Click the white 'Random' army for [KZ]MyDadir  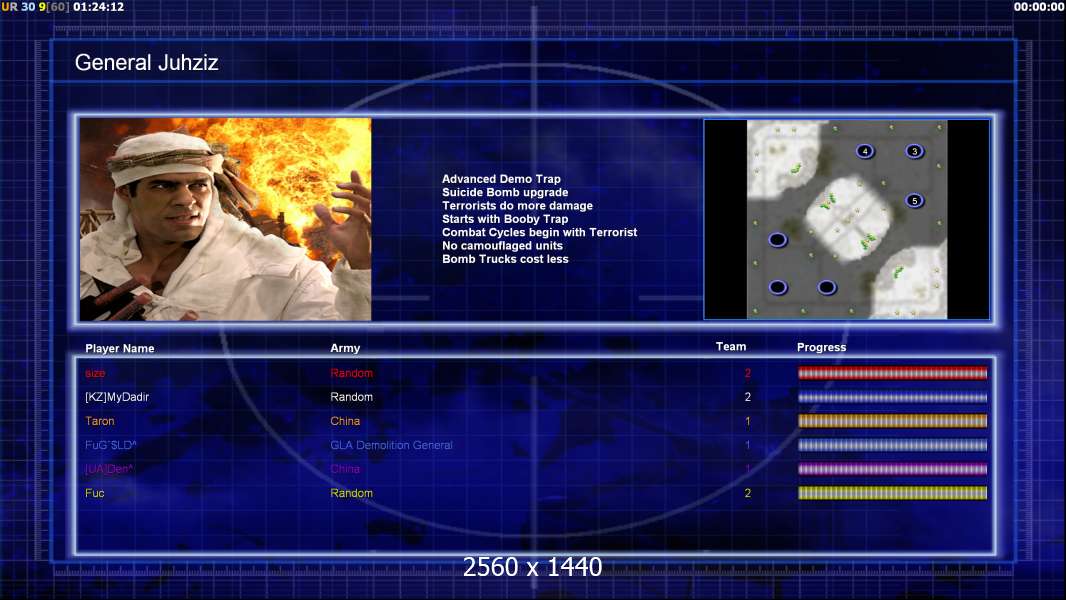tap(351, 397)
